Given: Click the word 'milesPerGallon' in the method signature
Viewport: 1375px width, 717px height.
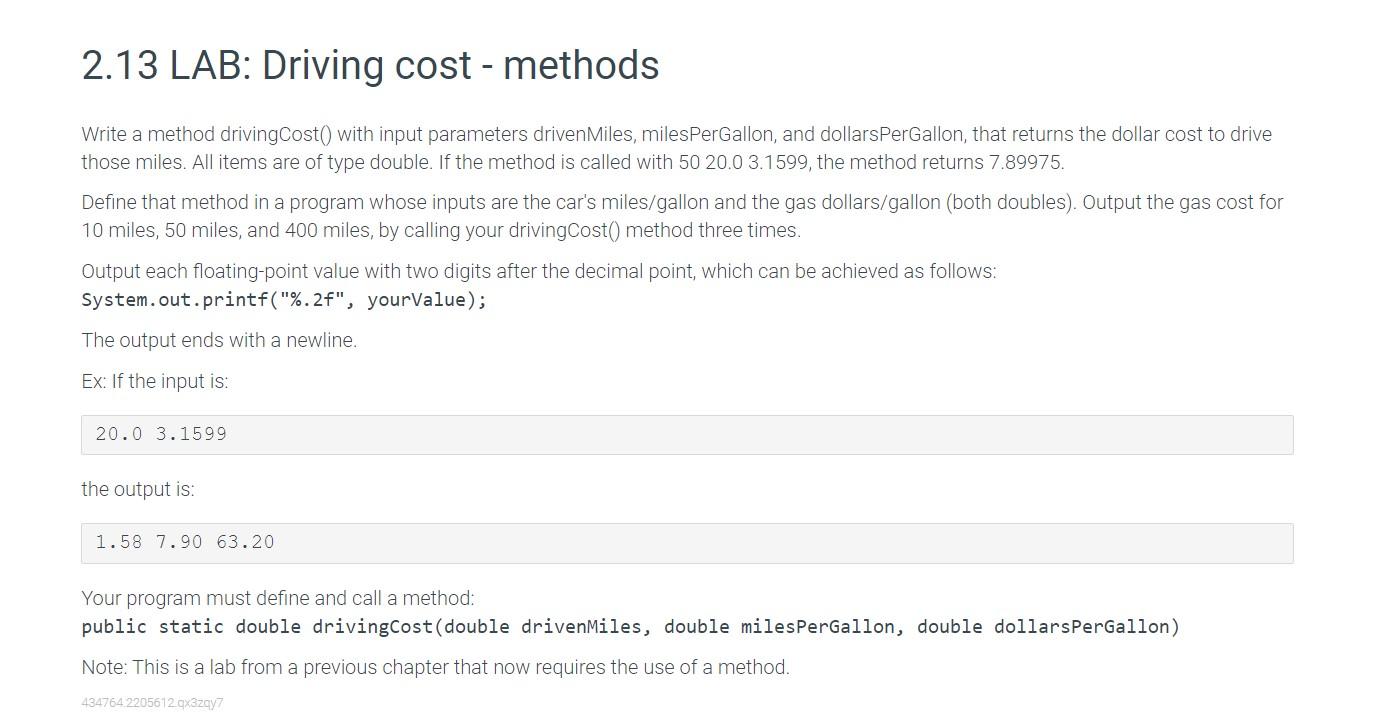Looking at the screenshot, I should coord(817,627).
